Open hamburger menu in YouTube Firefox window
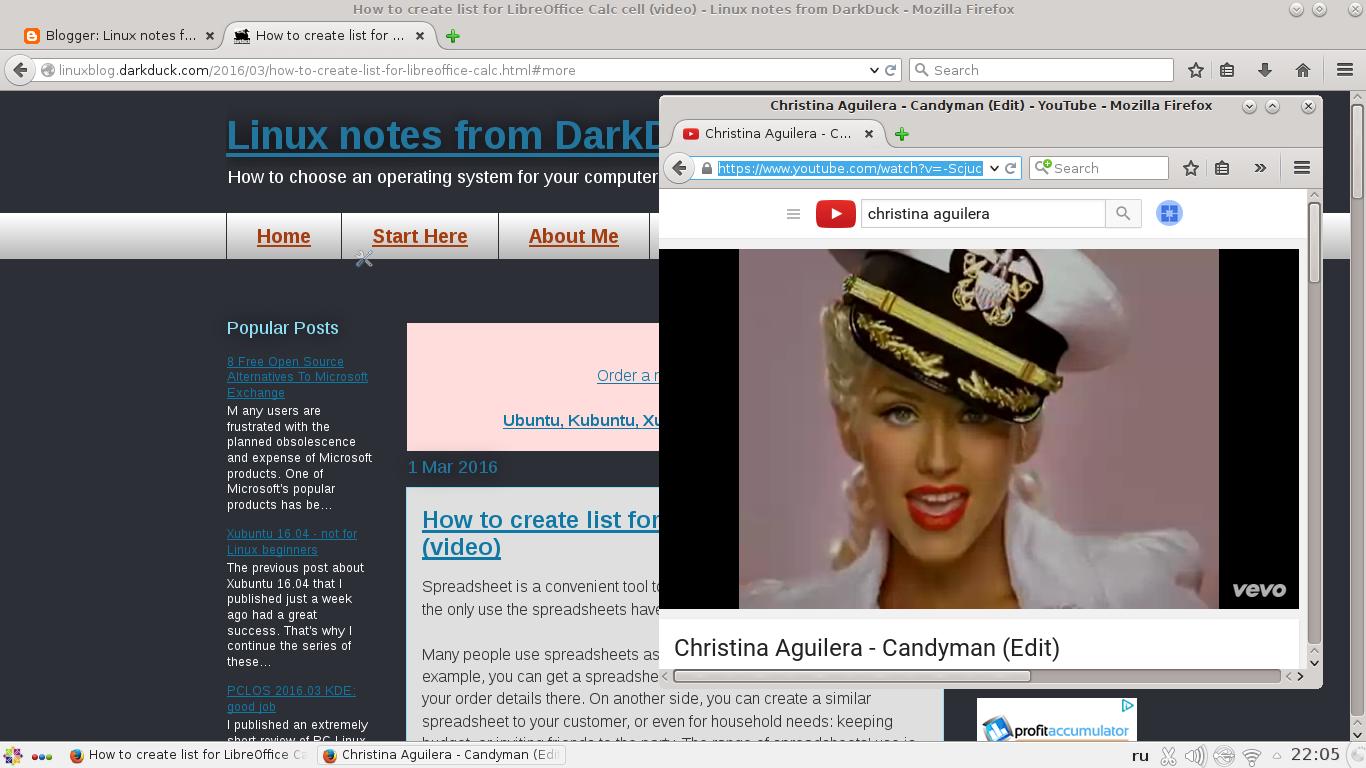The image size is (1366, 768). 1301,168
